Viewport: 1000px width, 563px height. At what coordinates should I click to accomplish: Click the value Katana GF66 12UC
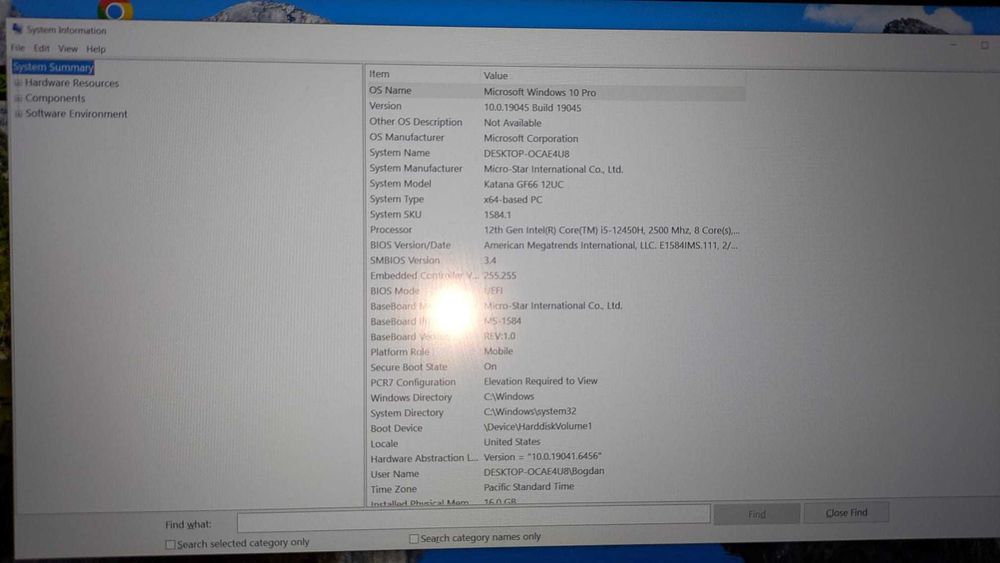coord(523,184)
